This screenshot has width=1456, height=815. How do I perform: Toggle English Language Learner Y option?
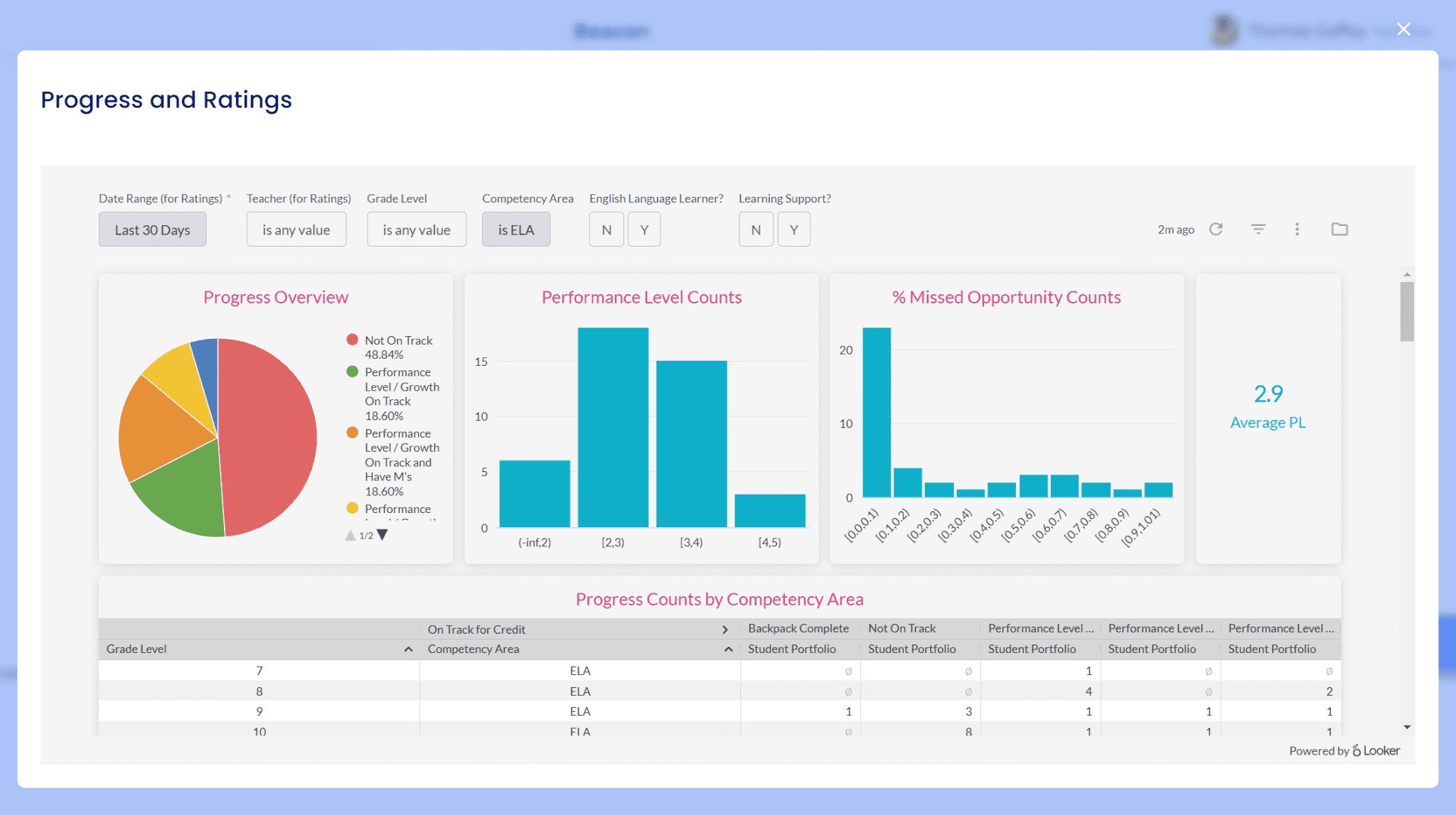point(644,230)
